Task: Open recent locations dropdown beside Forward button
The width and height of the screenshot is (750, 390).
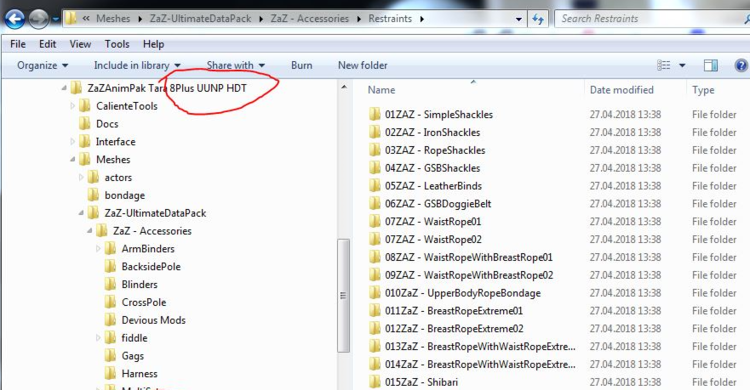Action: (x=55, y=20)
